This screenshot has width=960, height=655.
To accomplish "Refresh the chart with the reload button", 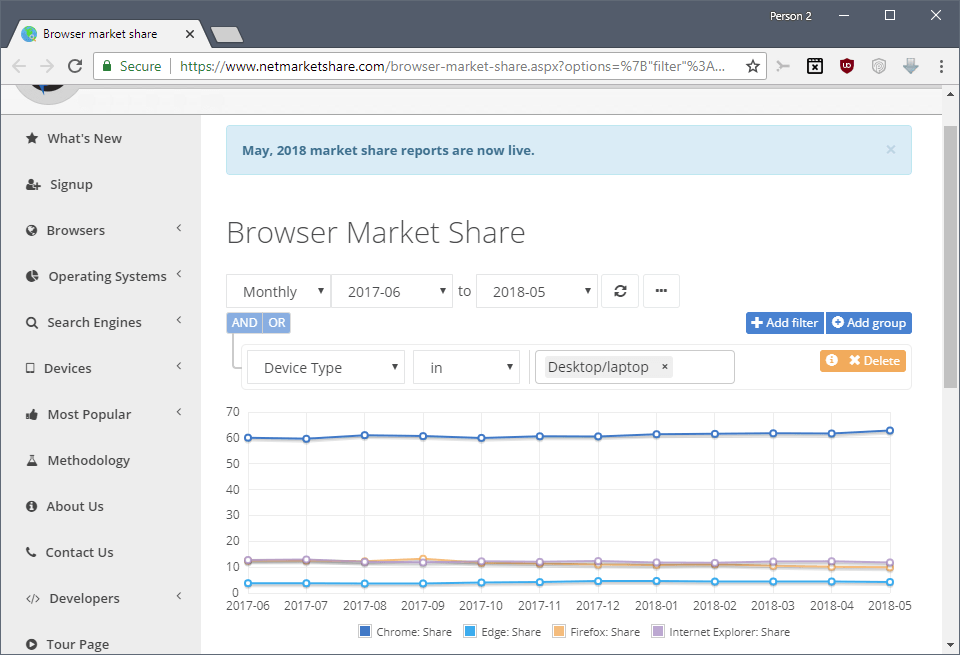I will tap(620, 291).
